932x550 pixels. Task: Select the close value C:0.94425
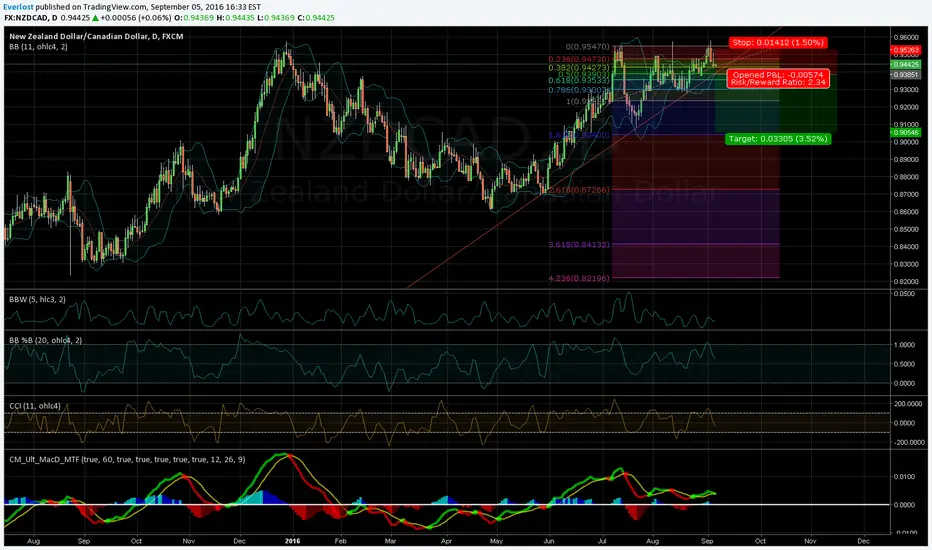(316, 18)
